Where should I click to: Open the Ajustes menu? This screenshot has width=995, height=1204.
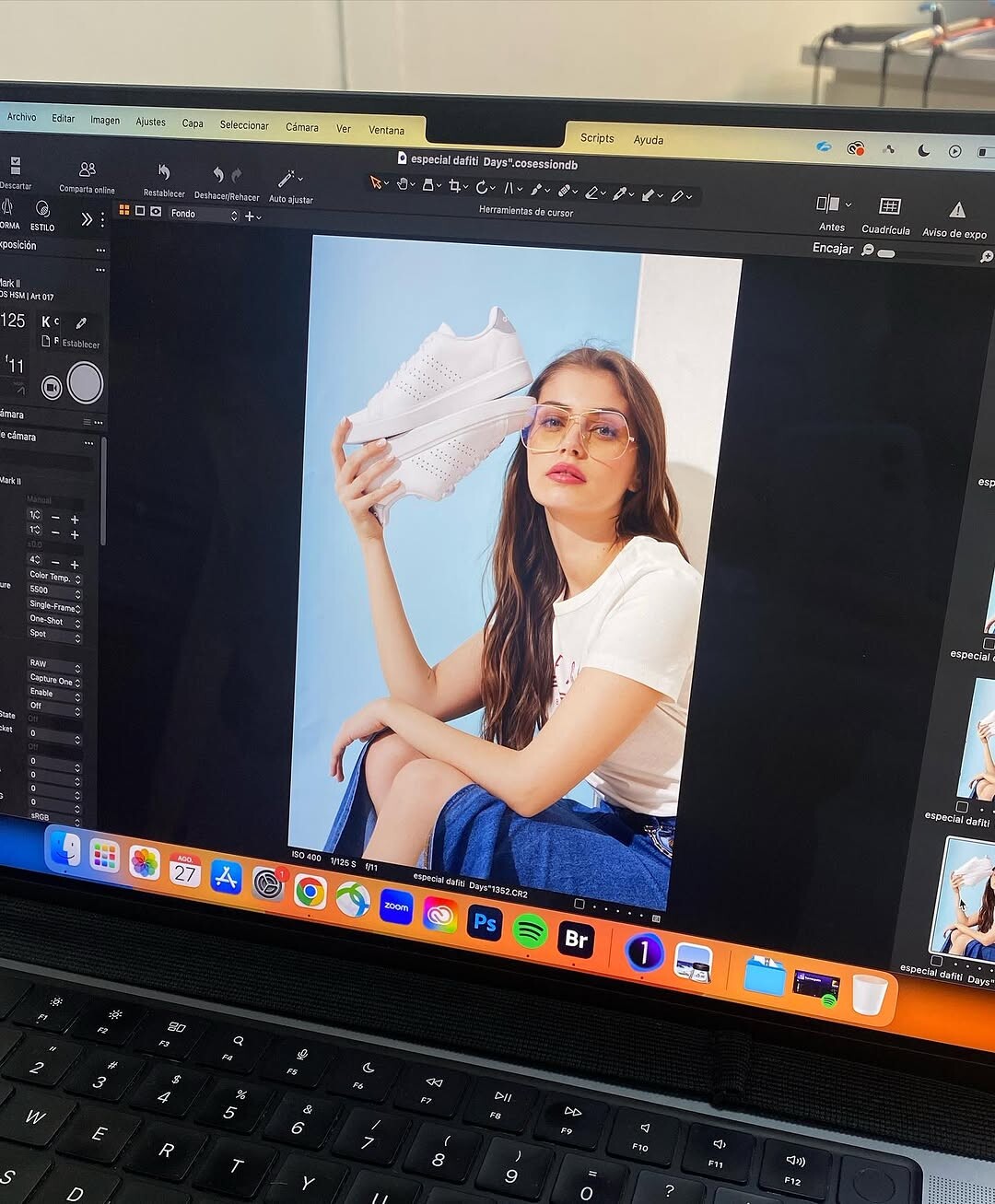(x=150, y=122)
